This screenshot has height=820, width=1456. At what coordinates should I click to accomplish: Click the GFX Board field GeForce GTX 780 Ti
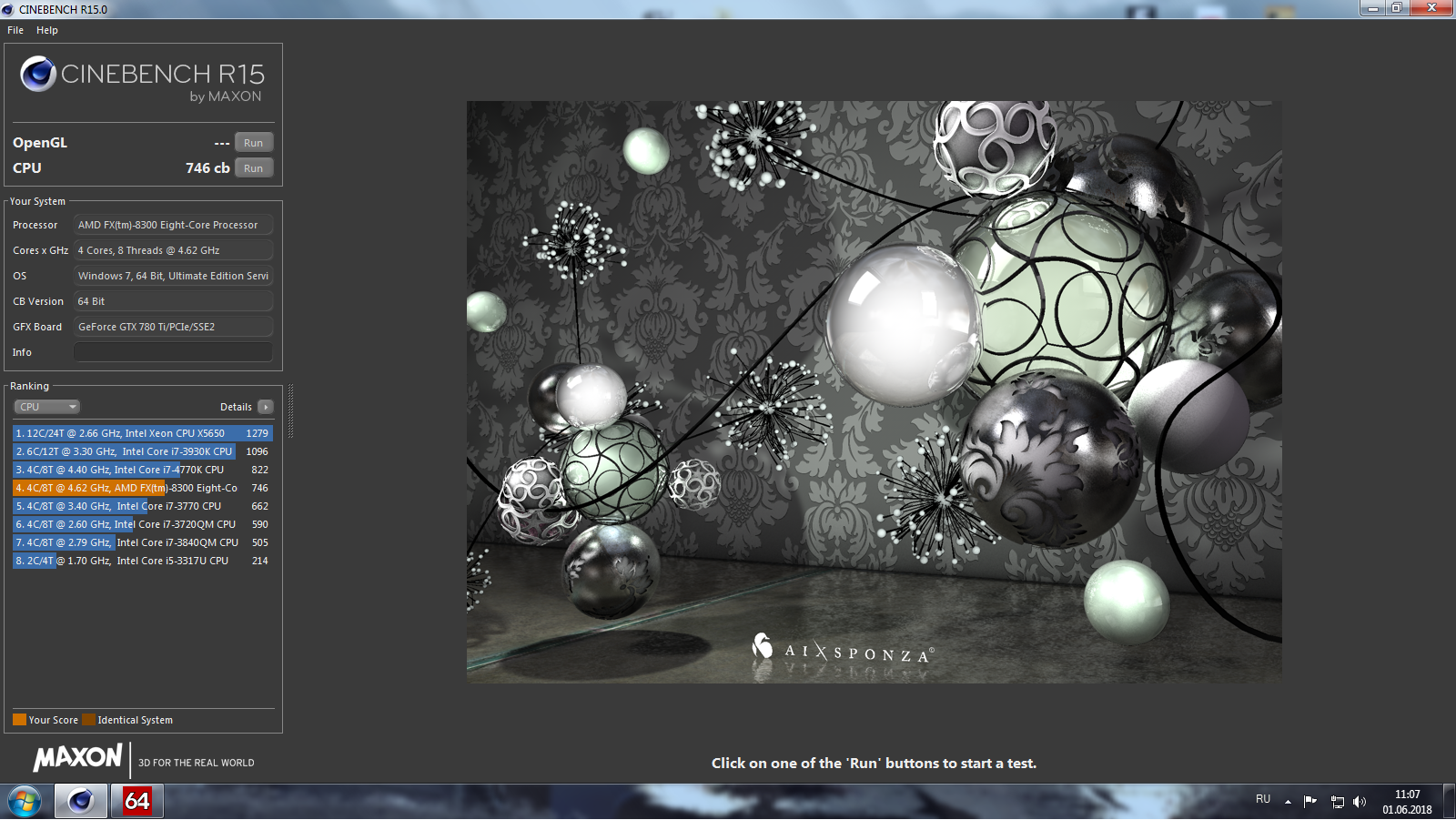[173, 327]
